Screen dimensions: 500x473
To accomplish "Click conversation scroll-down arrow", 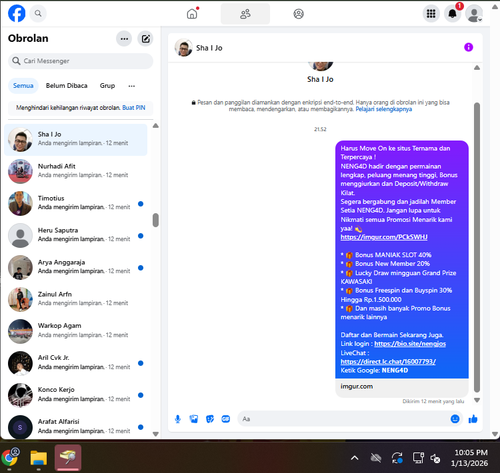I will (x=477, y=400).
